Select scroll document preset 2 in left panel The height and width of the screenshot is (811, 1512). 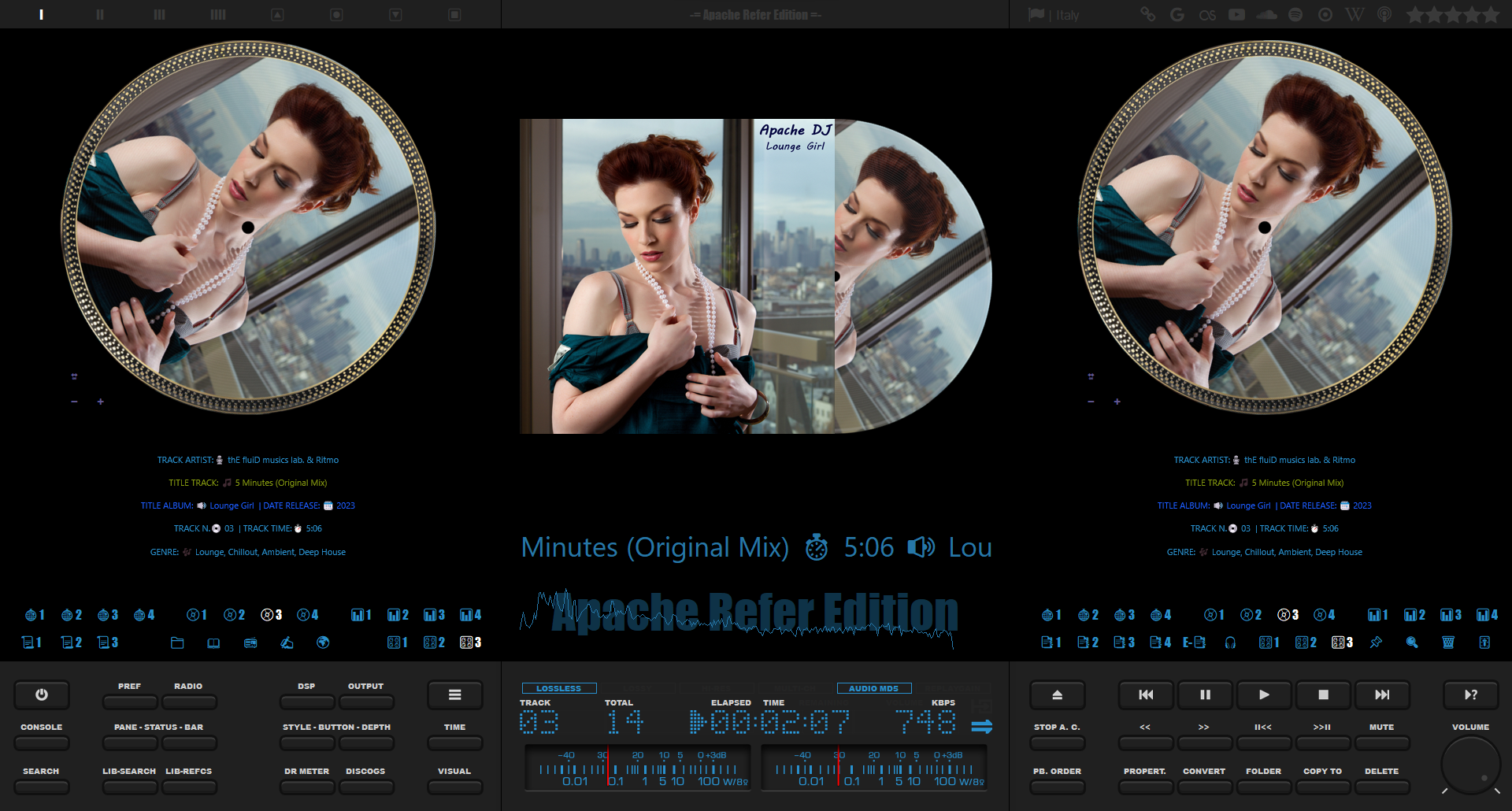click(72, 643)
